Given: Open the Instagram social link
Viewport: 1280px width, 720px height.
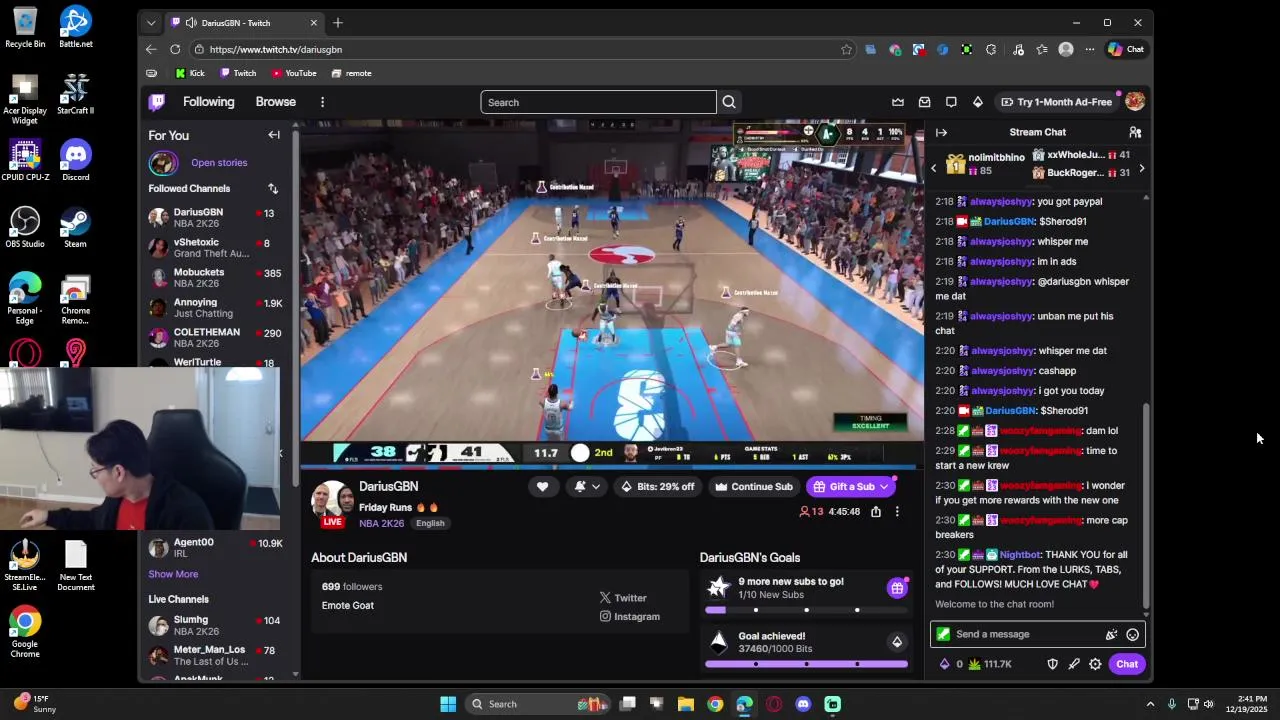Looking at the screenshot, I should (x=630, y=617).
